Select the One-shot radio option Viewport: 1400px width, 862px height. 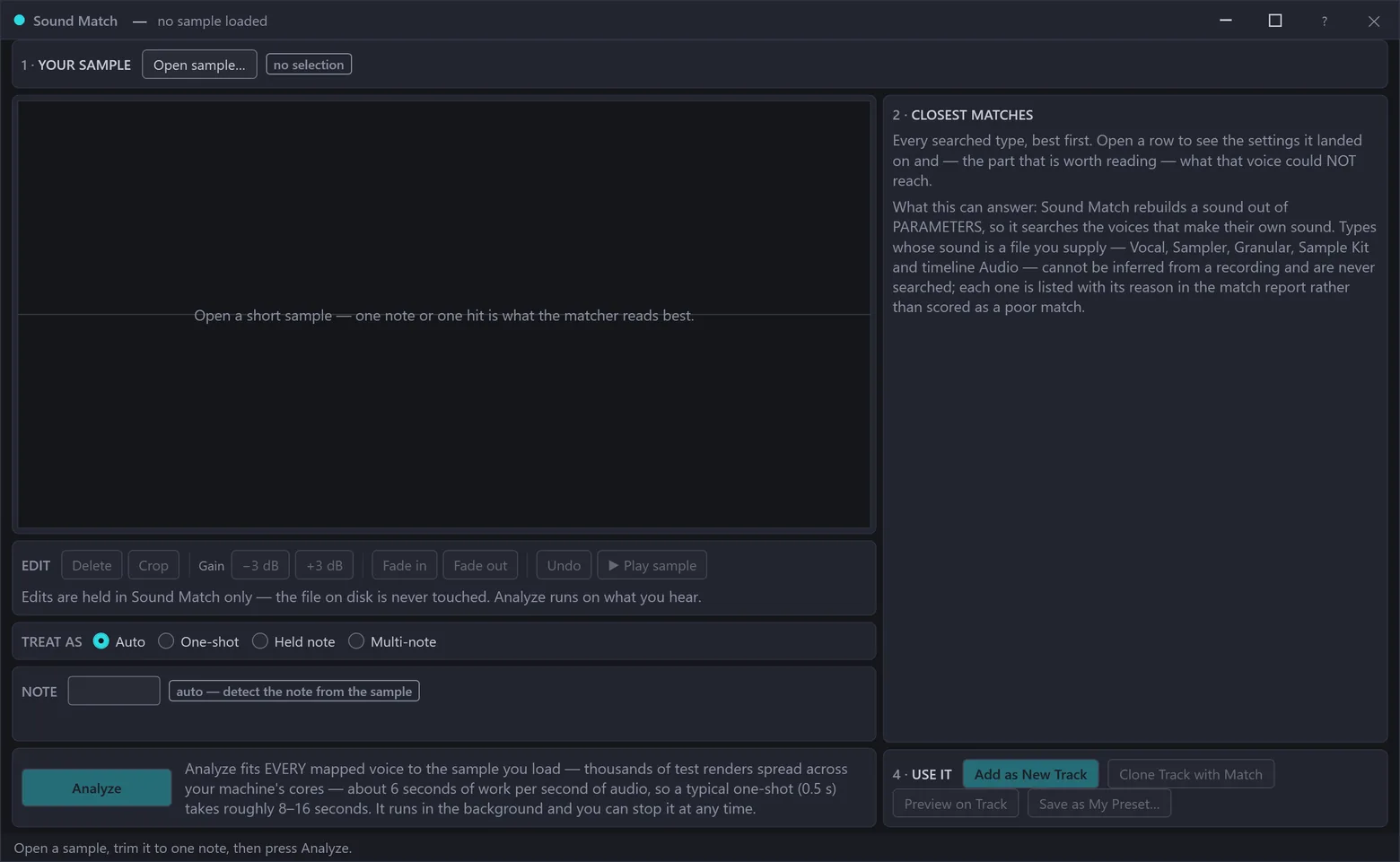click(198, 641)
